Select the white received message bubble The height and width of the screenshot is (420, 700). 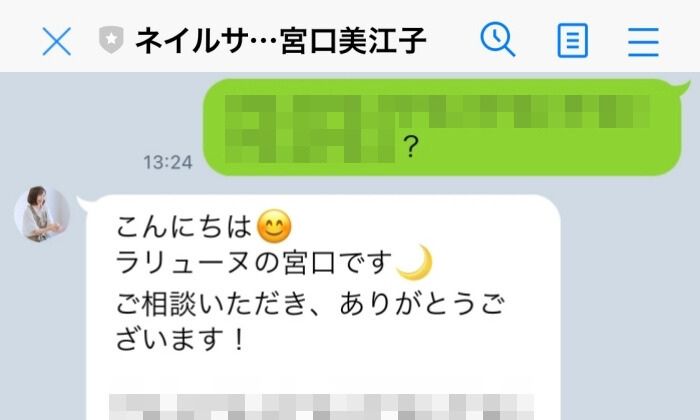pos(323,308)
